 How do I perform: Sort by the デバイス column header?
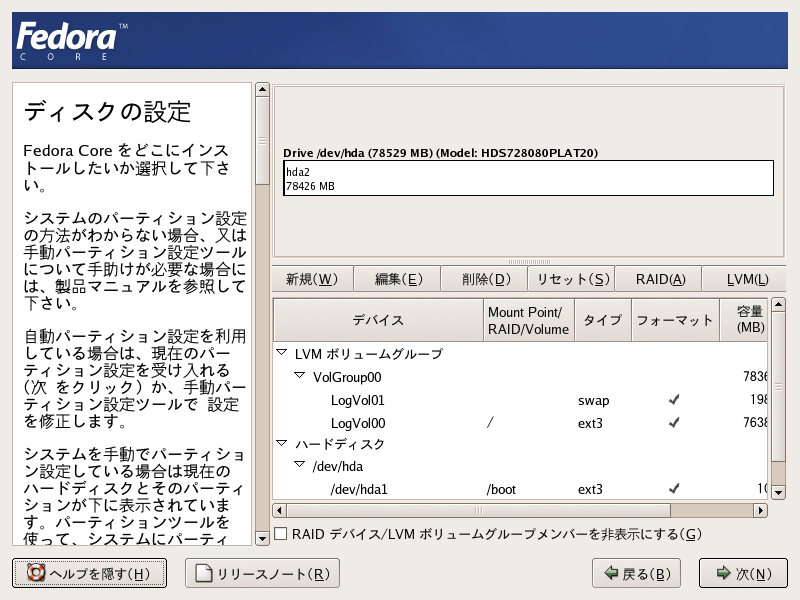coord(378,320)
